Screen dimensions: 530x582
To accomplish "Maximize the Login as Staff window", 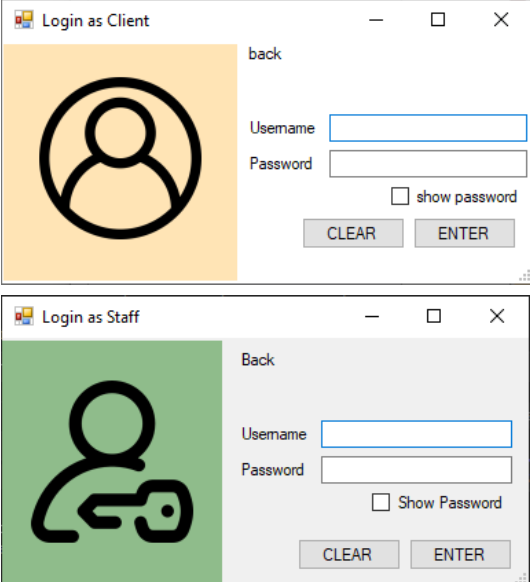I will (x=434, y=317).
